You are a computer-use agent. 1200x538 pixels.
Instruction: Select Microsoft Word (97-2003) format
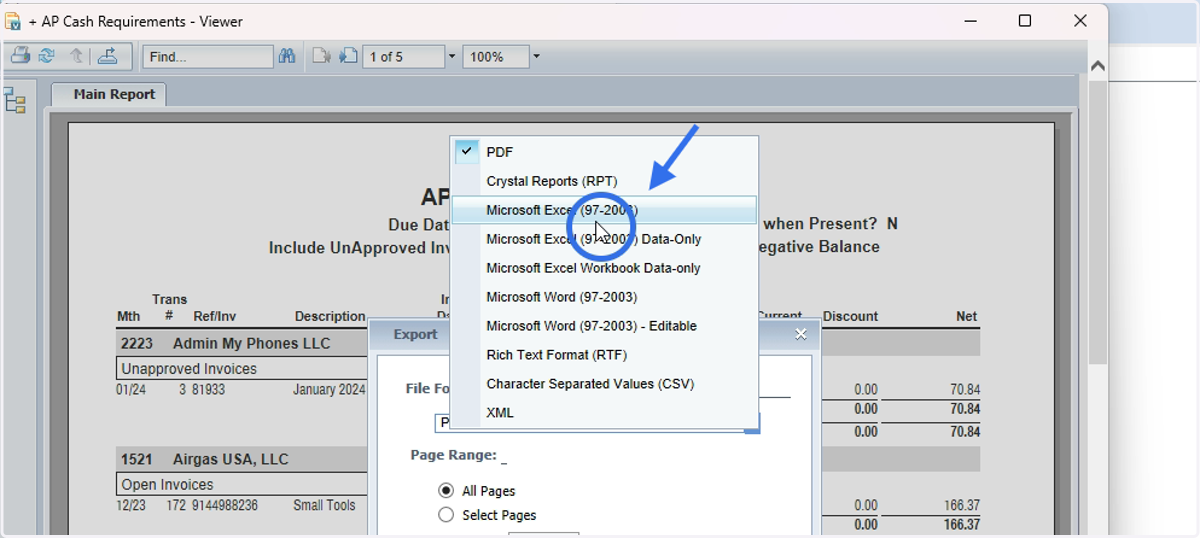click(604, 297)
